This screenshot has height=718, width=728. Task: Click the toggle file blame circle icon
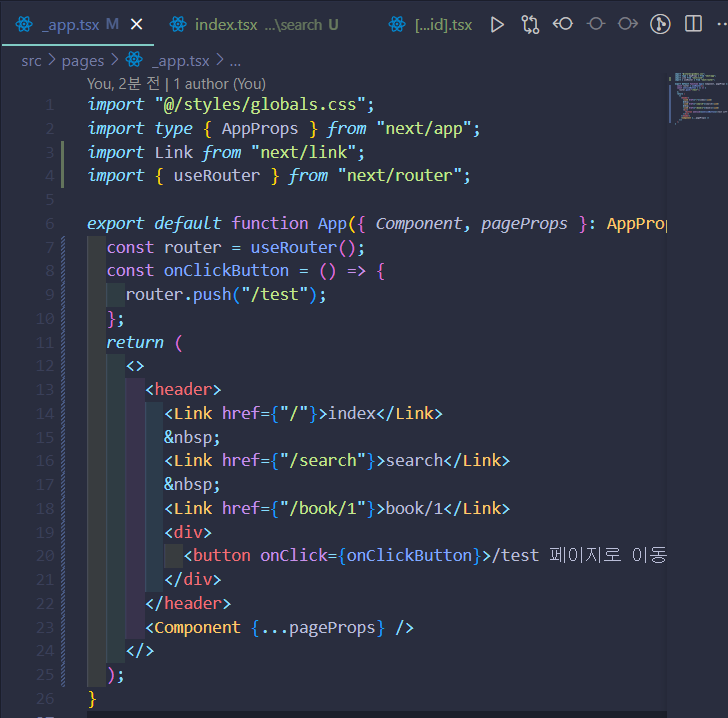tap(596, 24)
